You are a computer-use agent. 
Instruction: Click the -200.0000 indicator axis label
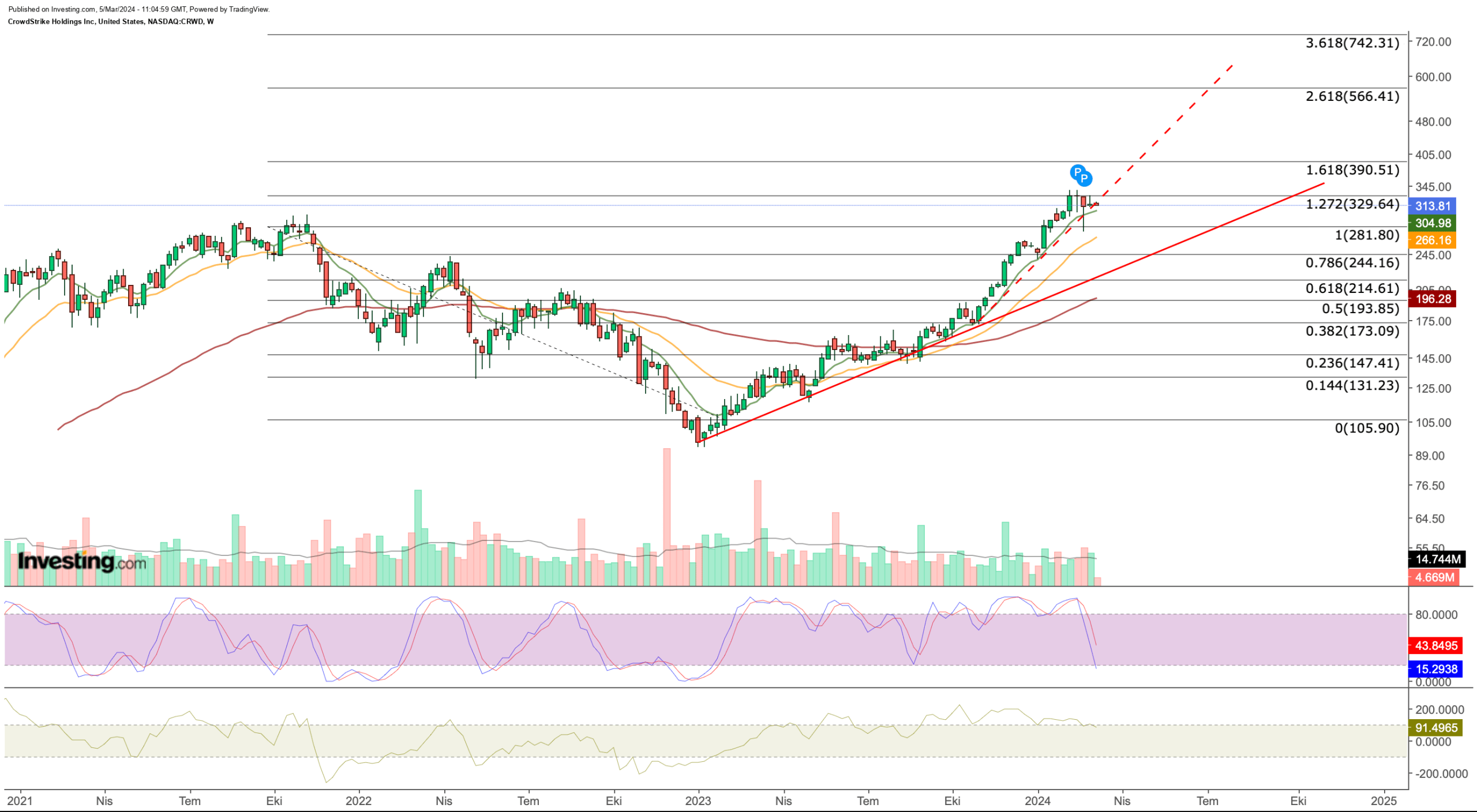1441,774
